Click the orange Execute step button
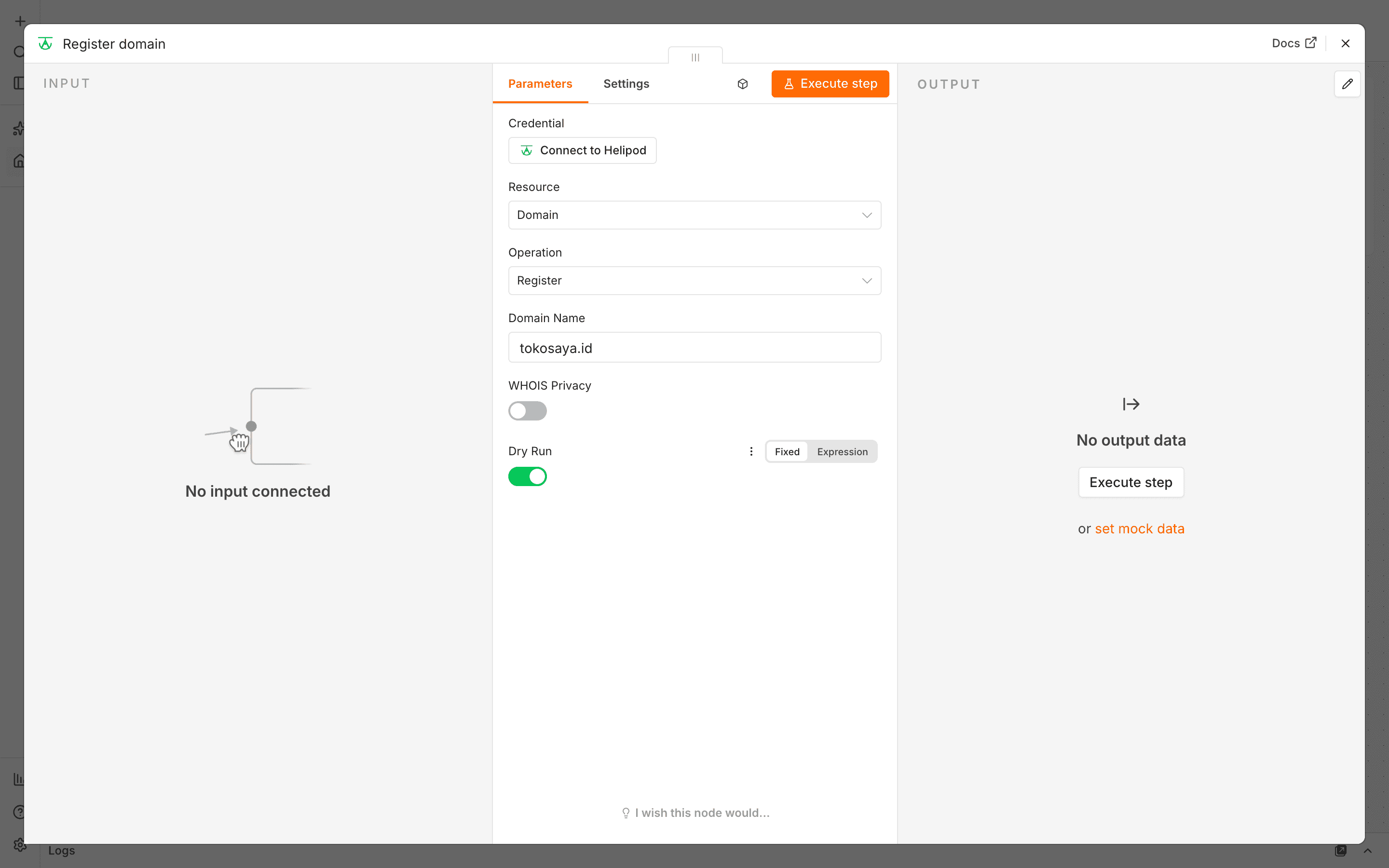Image resolution: width=1389 pixels, height=868 pixels. point(830,84)
